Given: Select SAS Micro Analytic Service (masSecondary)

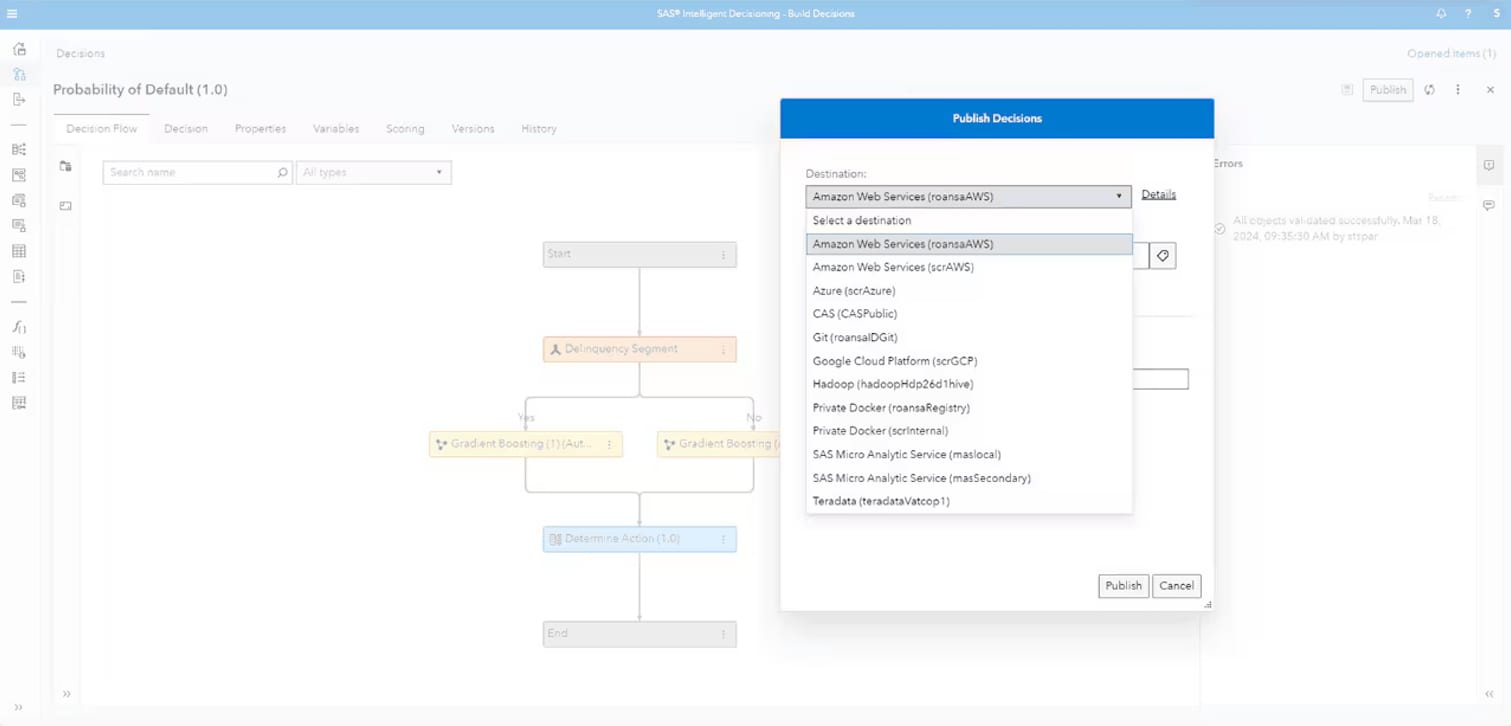Looking at the screenshot, I should point(969,478).
